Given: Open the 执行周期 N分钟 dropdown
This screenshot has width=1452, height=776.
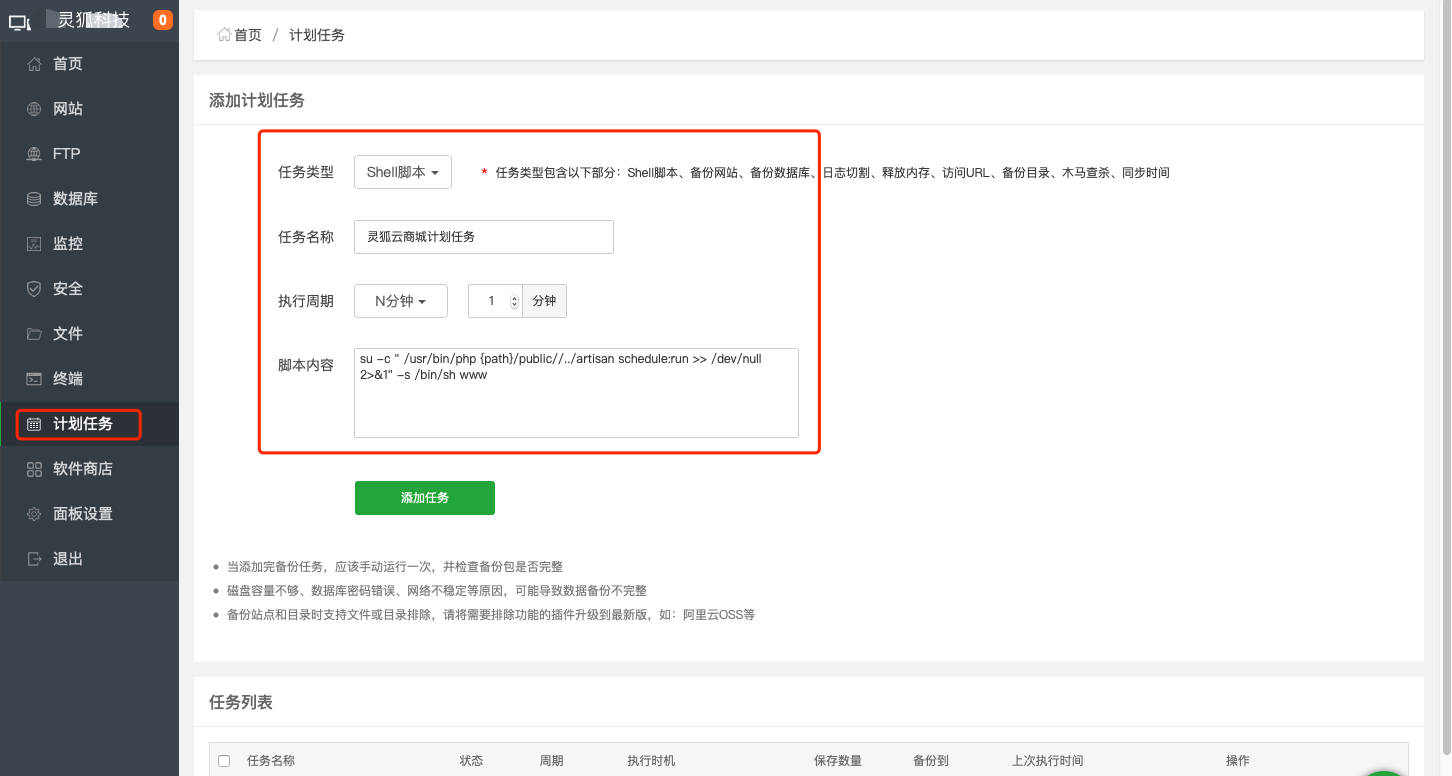Looking at the screenshot, I should [x=400, y=301].
